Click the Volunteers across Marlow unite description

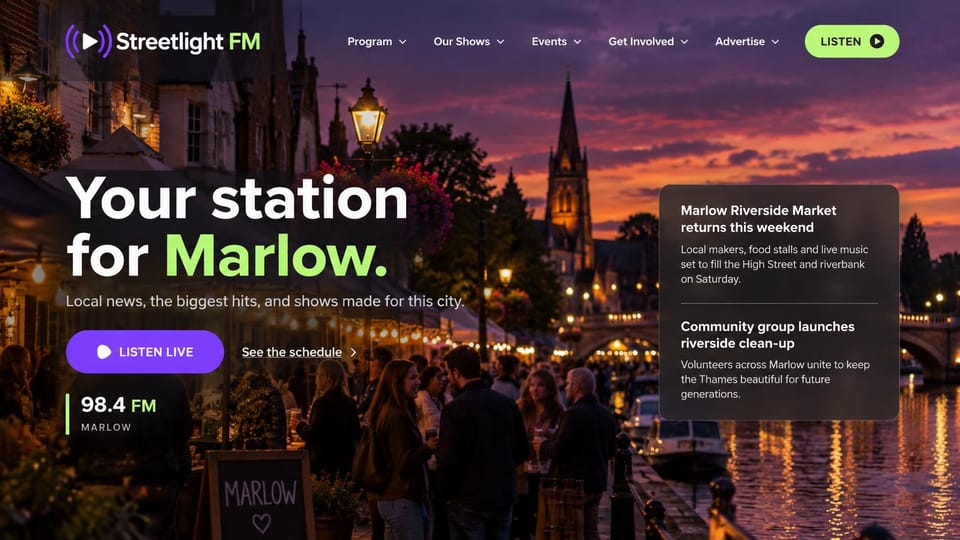tap(775, 380)
